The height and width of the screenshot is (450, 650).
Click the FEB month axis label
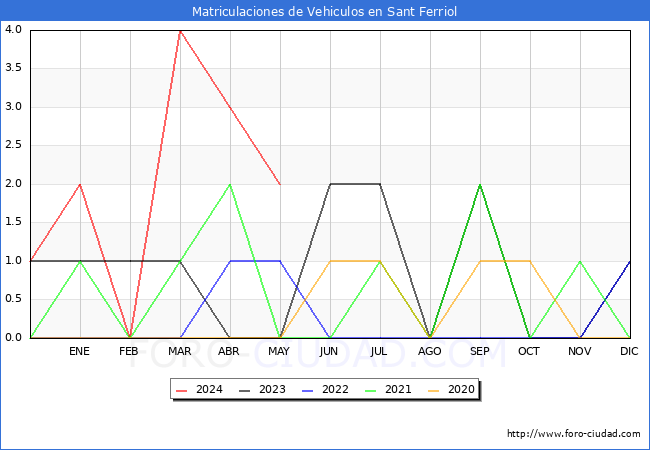point(129,351)
